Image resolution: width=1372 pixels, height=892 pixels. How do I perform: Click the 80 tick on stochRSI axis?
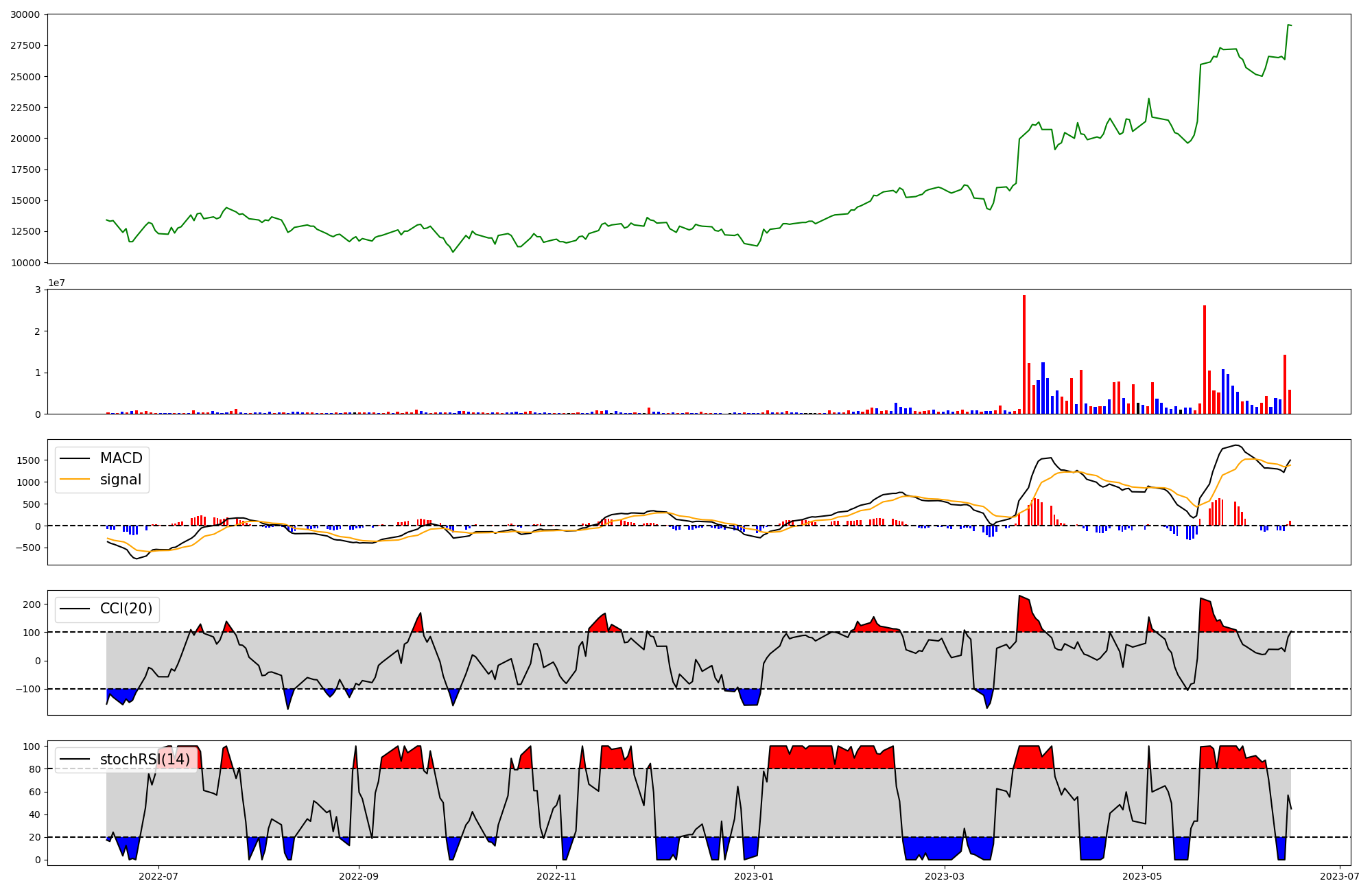coord(36,769)
